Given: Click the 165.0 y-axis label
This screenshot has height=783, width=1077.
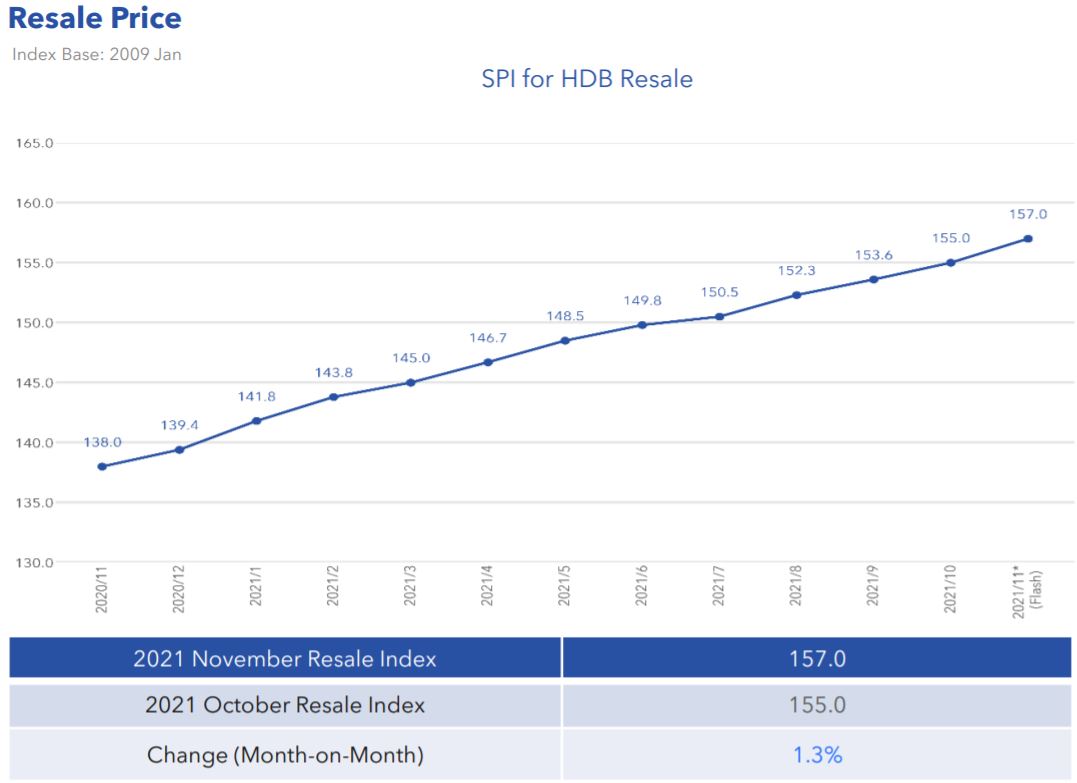Looking at the screenshot, I should 35,143.
